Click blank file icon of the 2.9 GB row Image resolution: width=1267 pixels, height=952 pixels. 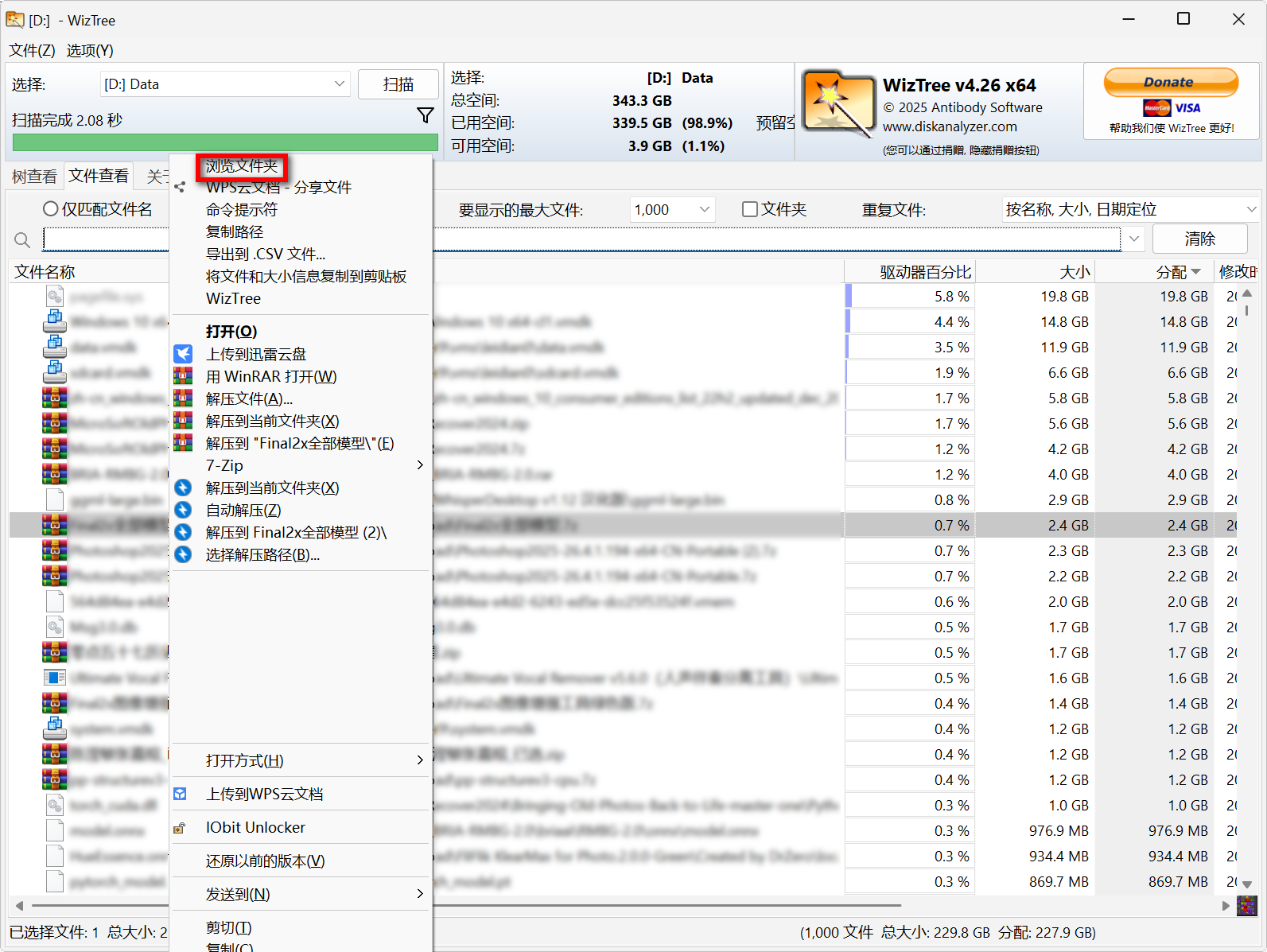point(55,500)
